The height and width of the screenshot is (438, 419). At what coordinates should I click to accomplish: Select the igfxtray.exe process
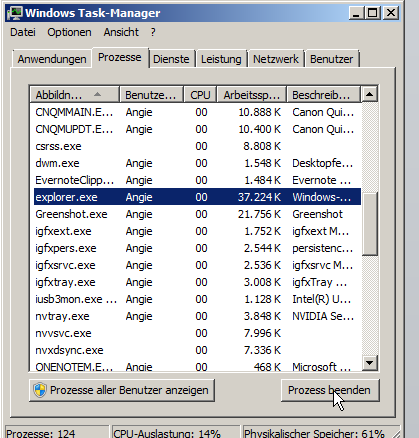(x=197, y=282)
